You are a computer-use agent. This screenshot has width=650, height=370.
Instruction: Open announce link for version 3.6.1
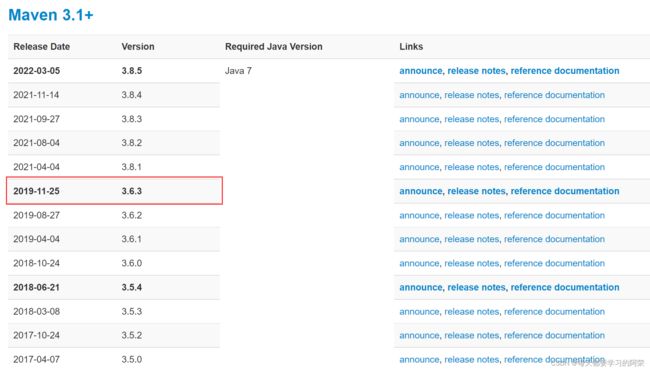click(419, 239)
